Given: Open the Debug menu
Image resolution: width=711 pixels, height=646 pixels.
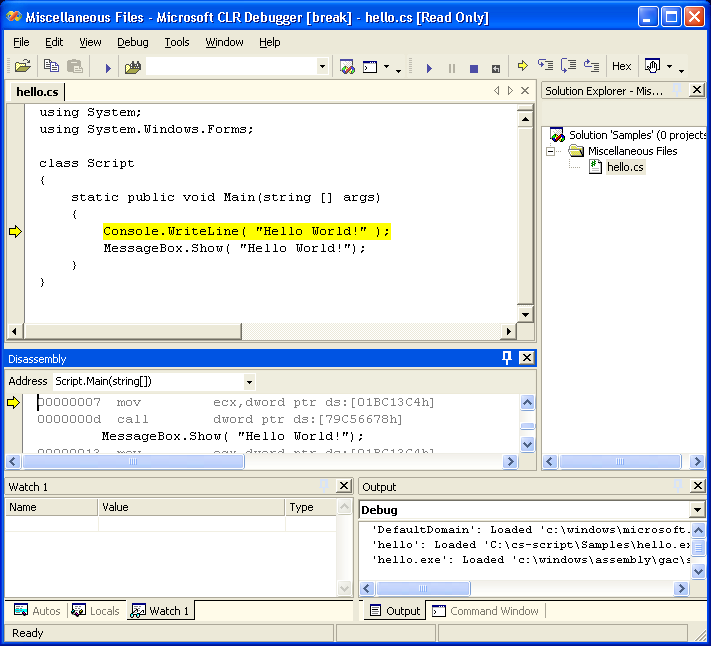Looking at the screenshot, I should pyautogui.click(x=132, y=42).
